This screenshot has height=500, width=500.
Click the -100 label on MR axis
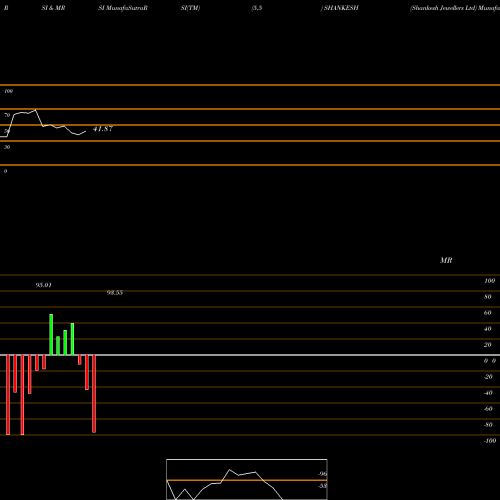490,441
